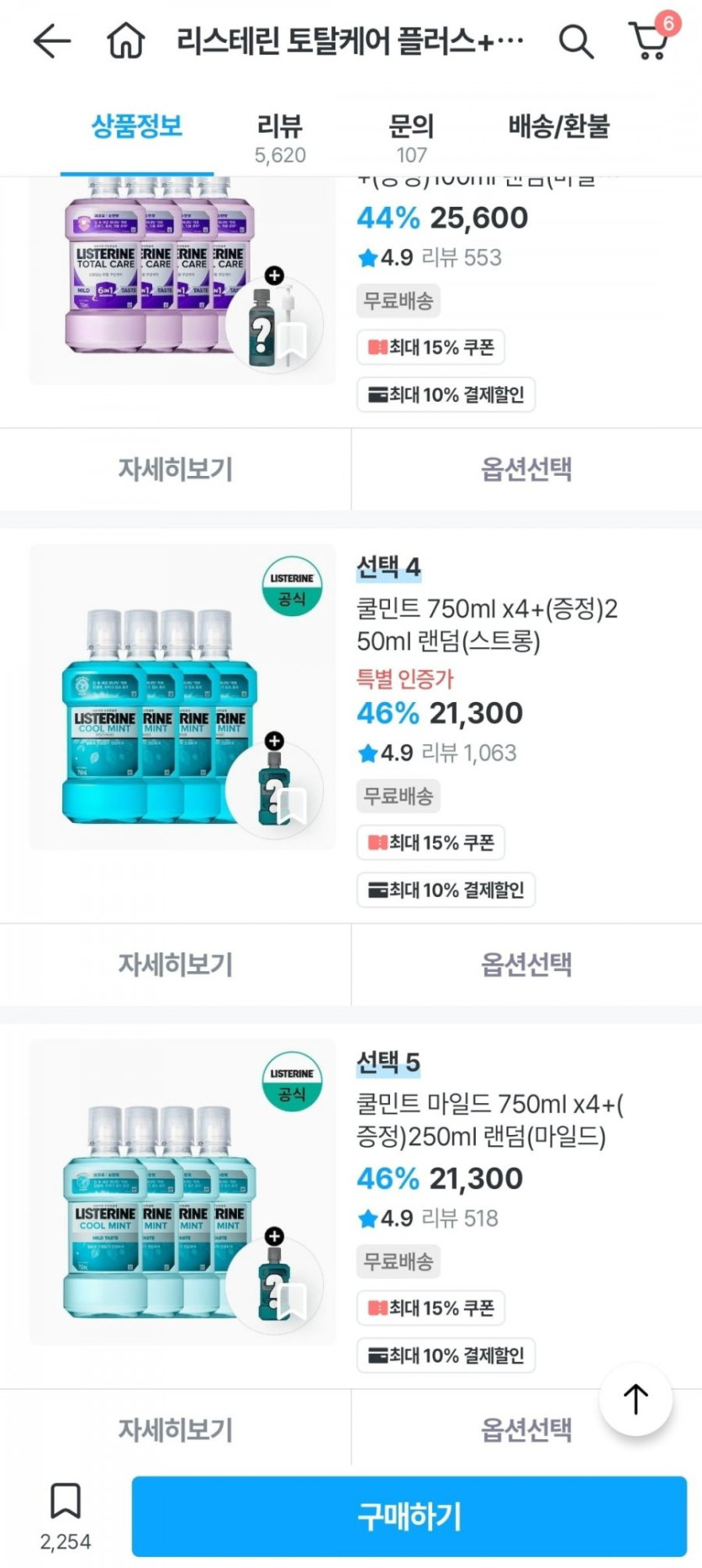The width and height of the screenshot is (702, 1568).
Task: Open the 배송/환불 tab
Action: pyautogui.click(x=558, y=127)
